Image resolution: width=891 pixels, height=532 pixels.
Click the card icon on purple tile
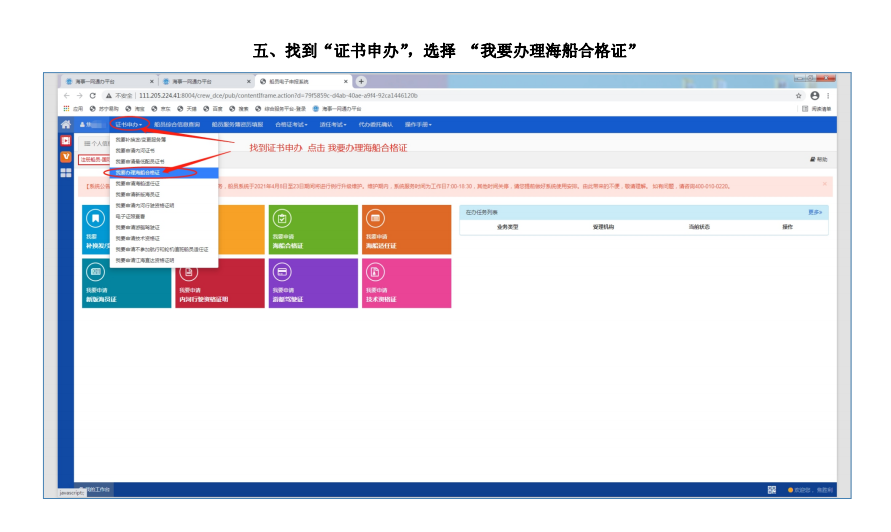coord(282,272)
